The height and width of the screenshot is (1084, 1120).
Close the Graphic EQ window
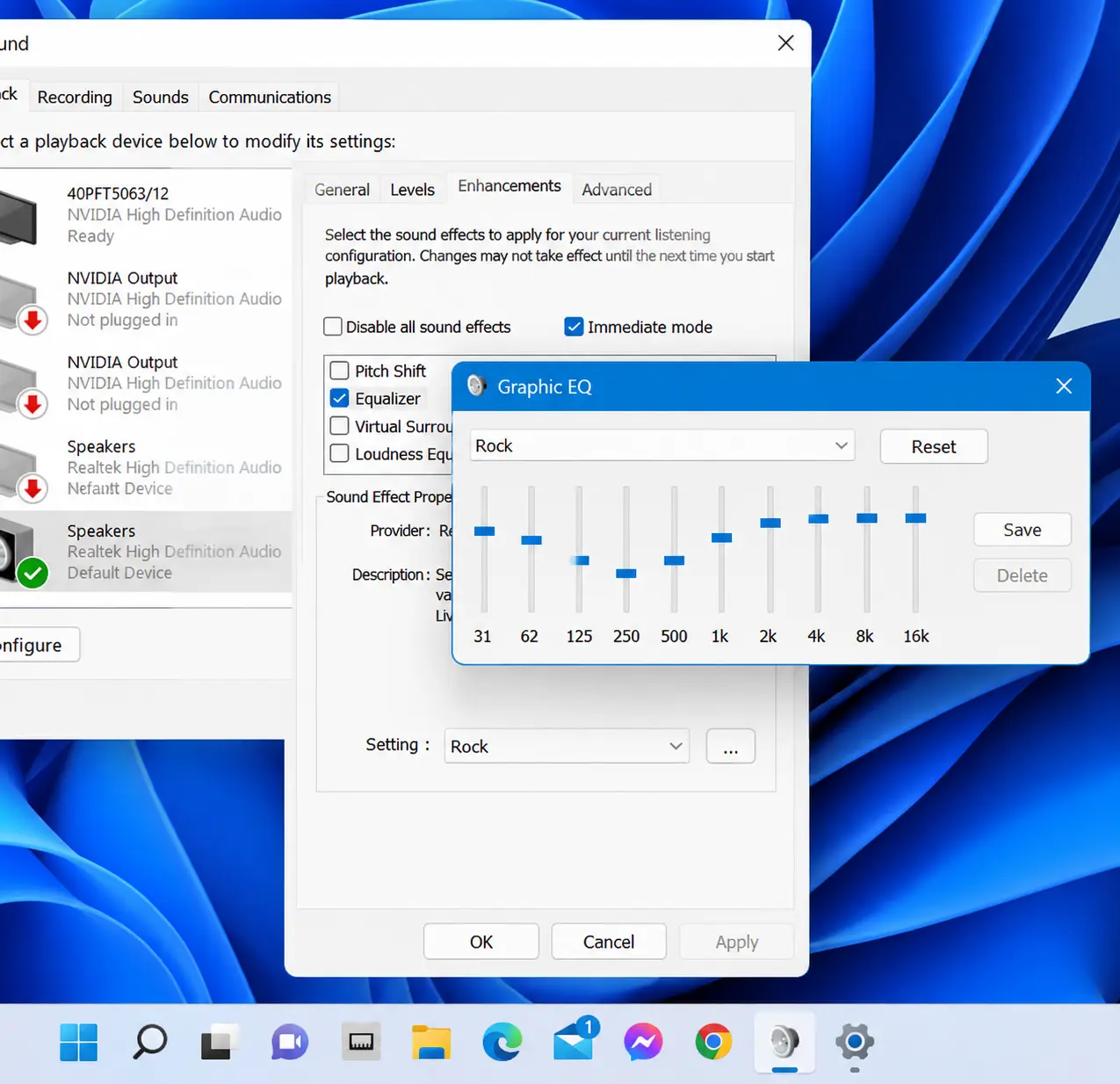click(1064, 386)
